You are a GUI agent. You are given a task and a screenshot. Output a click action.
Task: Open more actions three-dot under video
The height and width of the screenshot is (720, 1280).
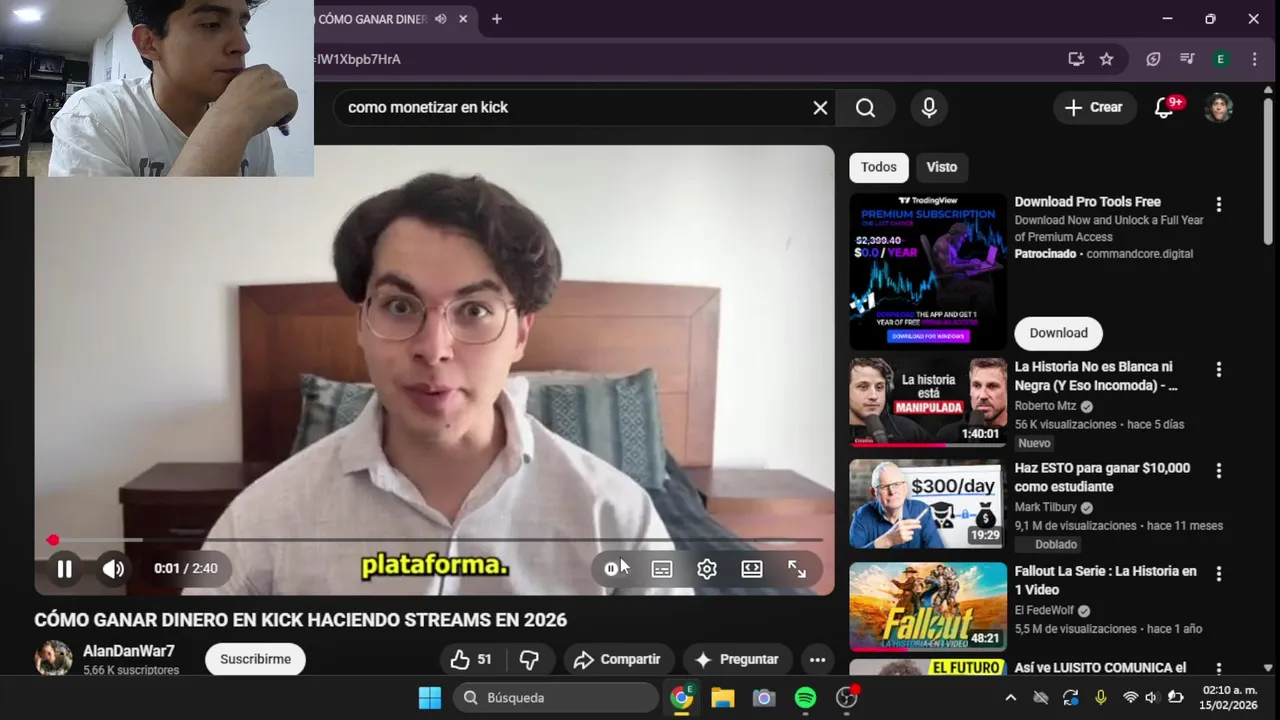tap(817, 659)
